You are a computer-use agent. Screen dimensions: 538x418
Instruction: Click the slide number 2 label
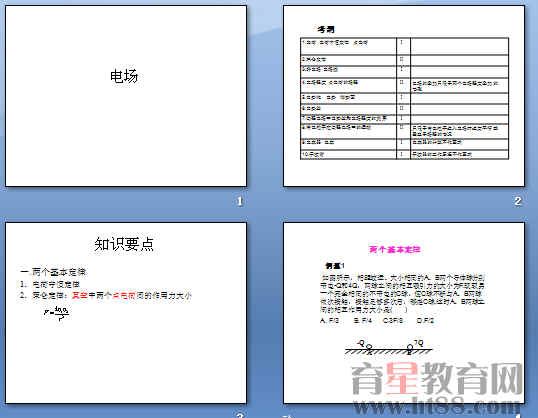click(518, 201)
